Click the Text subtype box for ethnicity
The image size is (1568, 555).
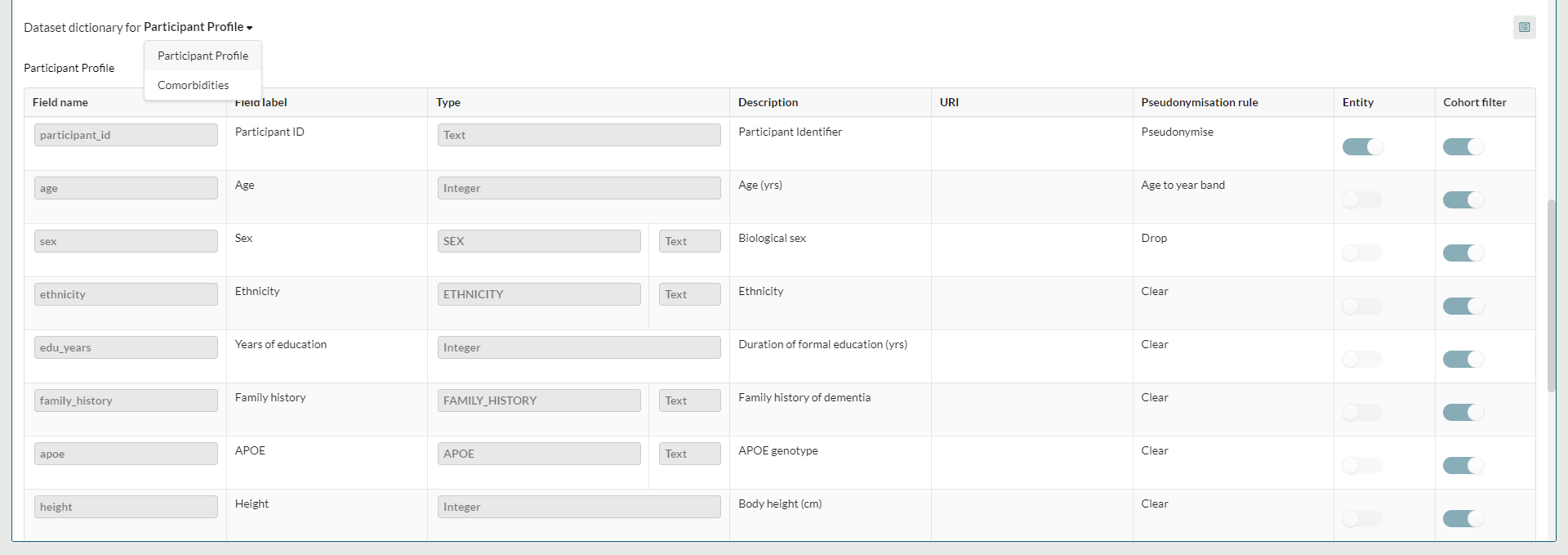[689, 294]
